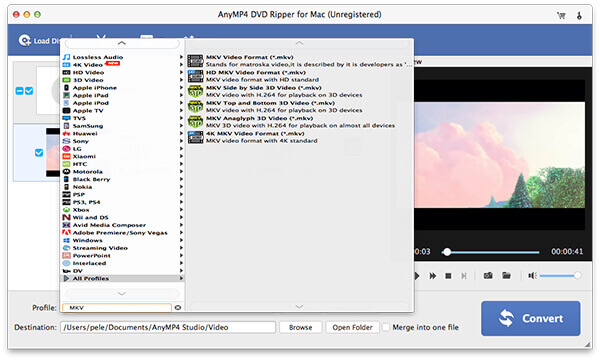The image size is (600, 360).
Task: Take a snapshot with camera icon
Action: click(x=488, y=275)
